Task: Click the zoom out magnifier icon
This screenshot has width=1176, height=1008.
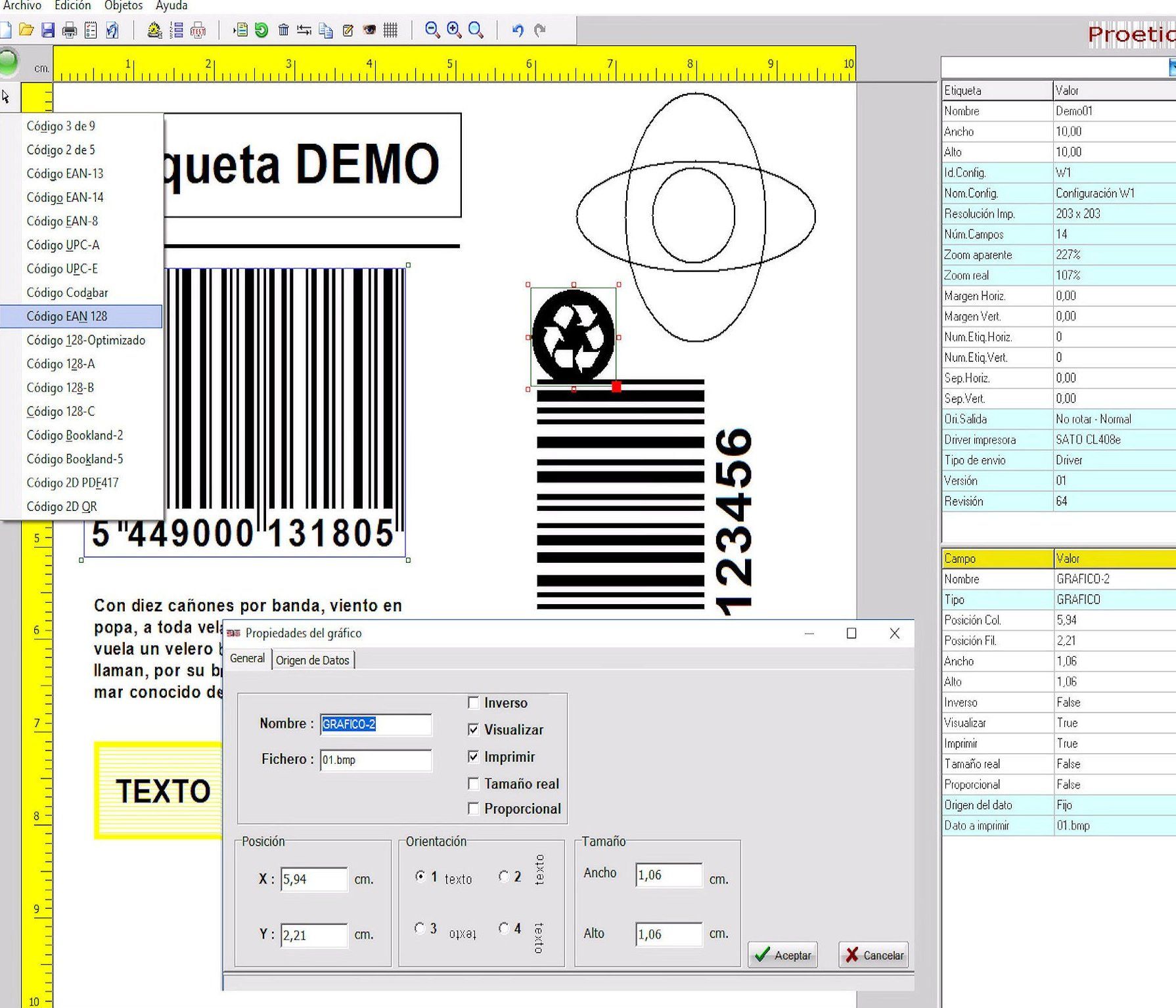Action: click(432, 30)
